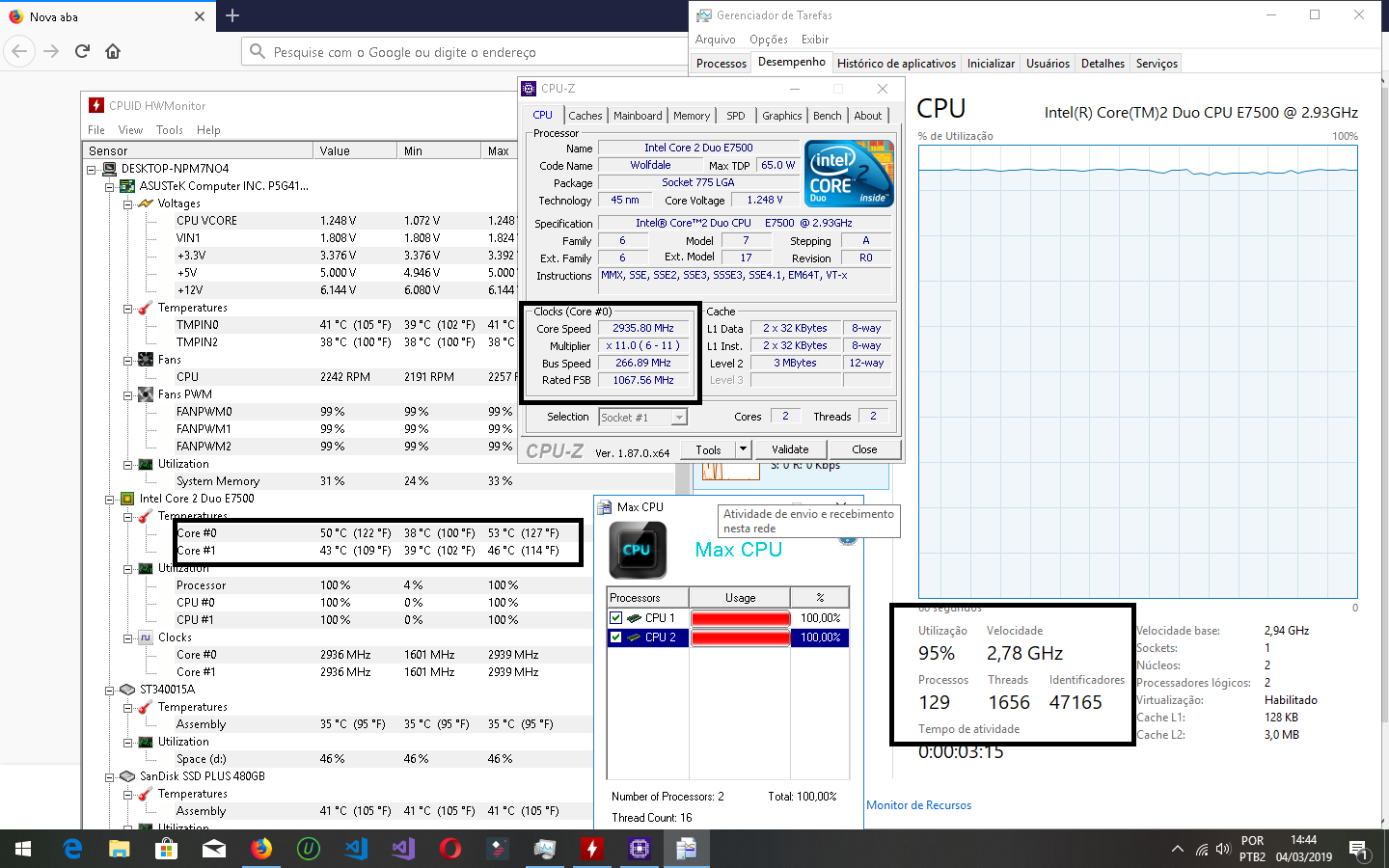Click the Intel Core 2 Duo E7500 chip icon
The height and width of the screenshot is (868, 1389).
[127, 499]
